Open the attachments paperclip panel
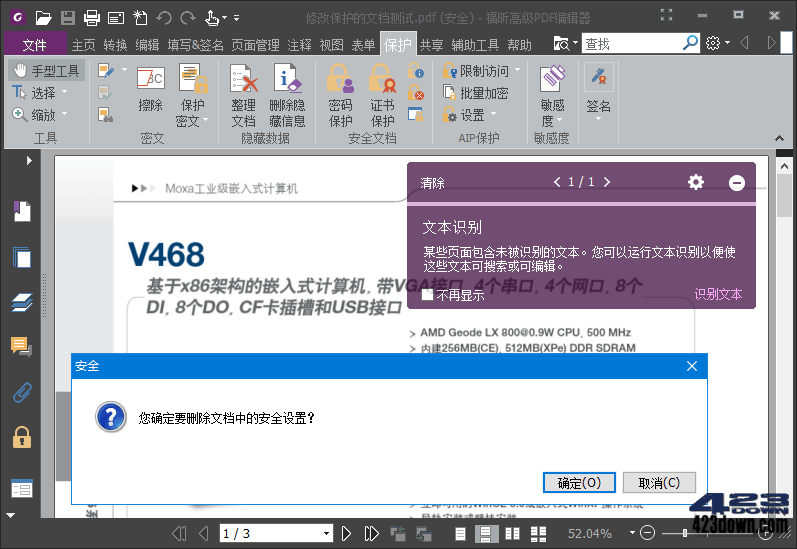 point(22,392)
